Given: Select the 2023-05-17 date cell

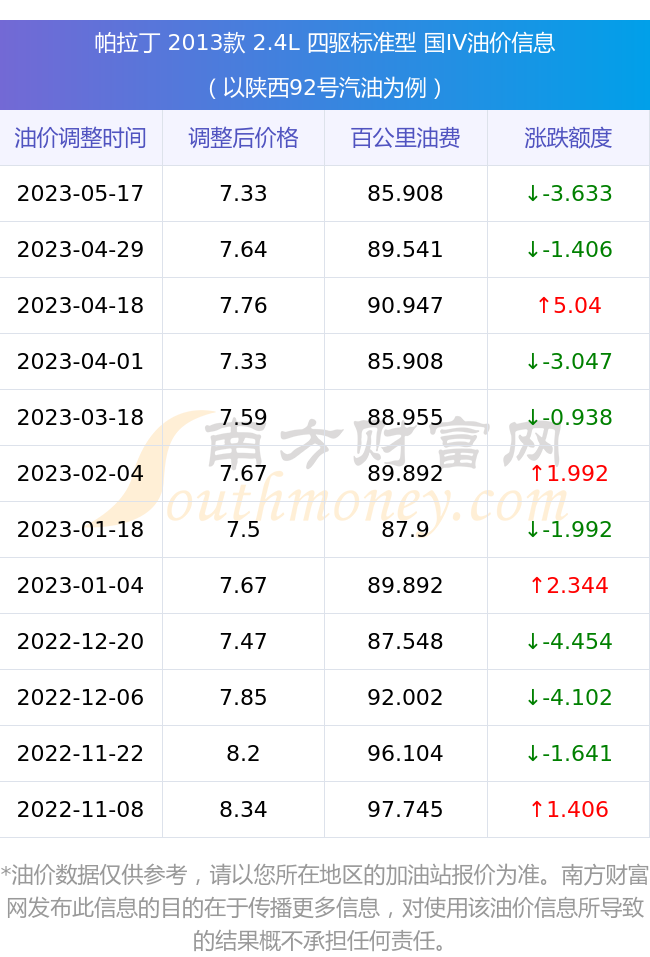Looking at the screenshot, I should point(81,193).
